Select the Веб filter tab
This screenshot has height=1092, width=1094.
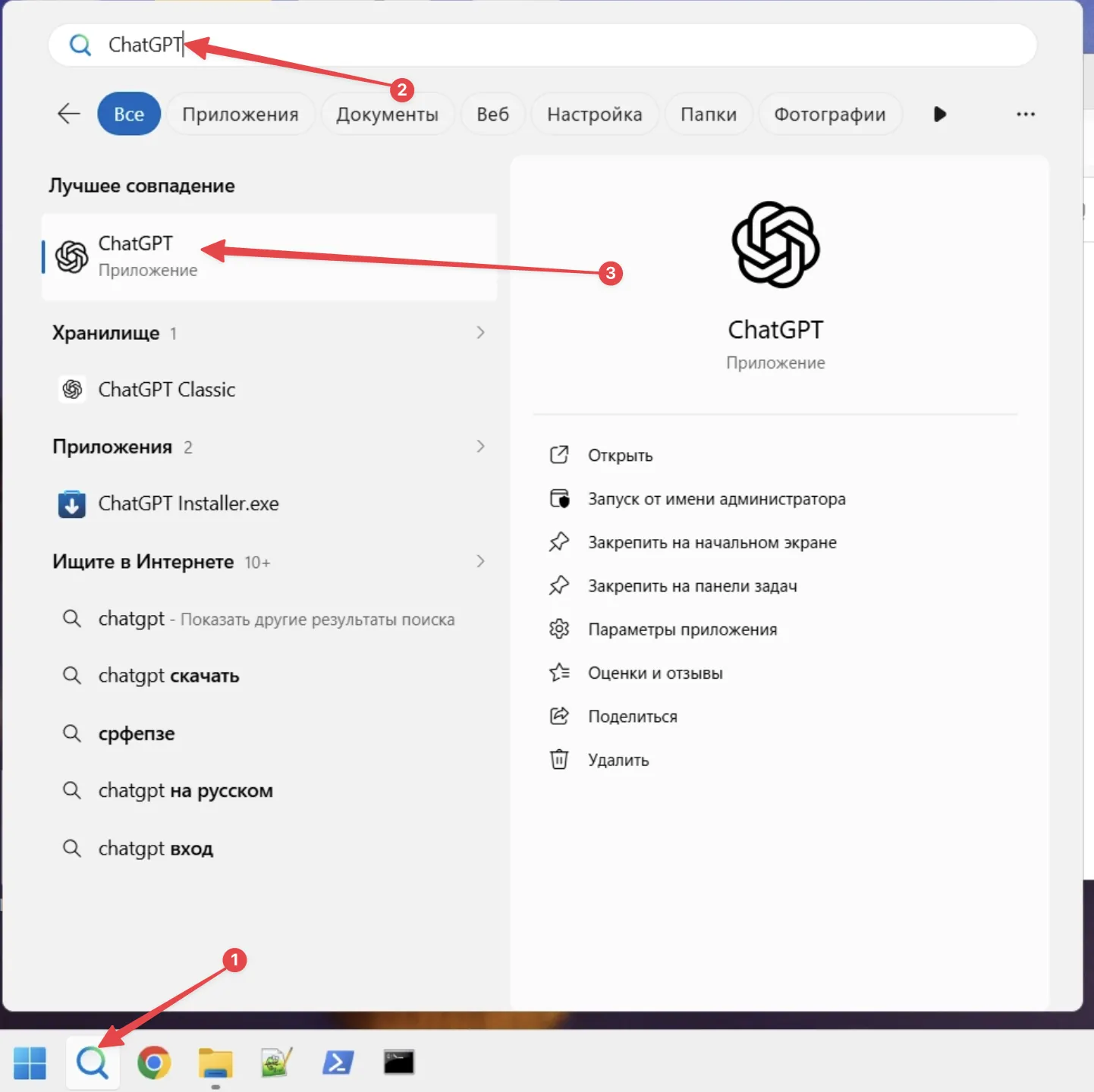(492, 114)
